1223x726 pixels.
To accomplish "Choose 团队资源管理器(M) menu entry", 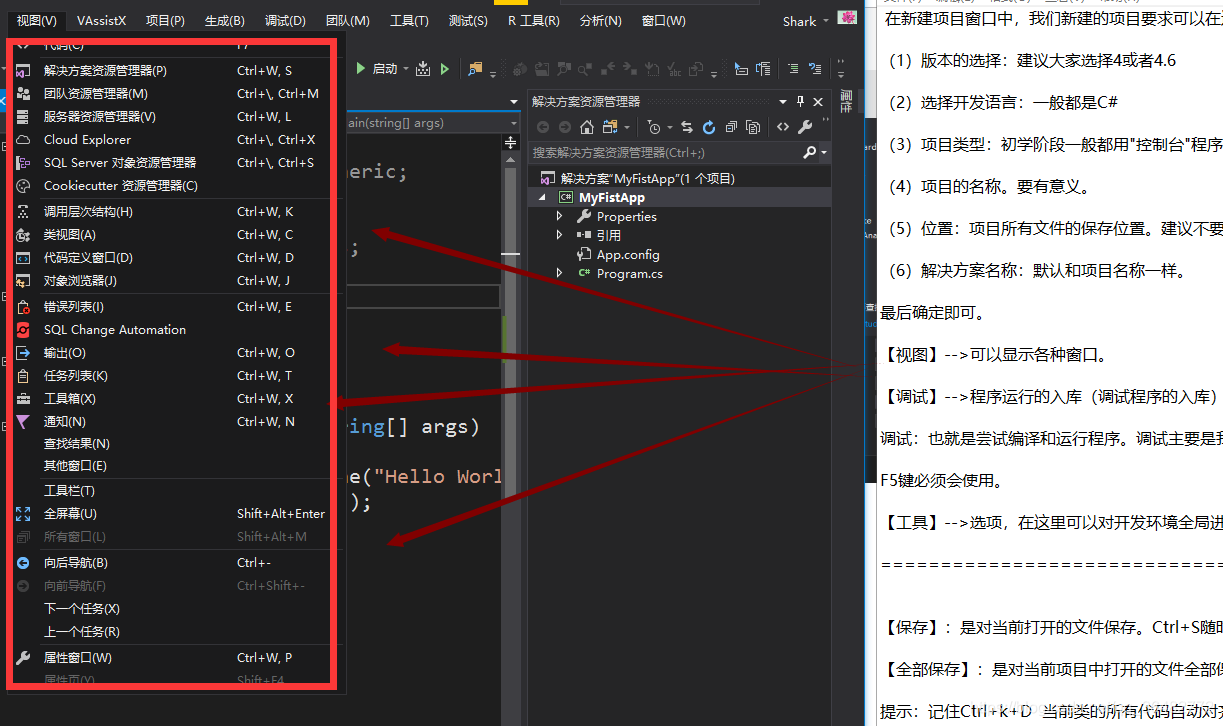I will tap(177, 94).
